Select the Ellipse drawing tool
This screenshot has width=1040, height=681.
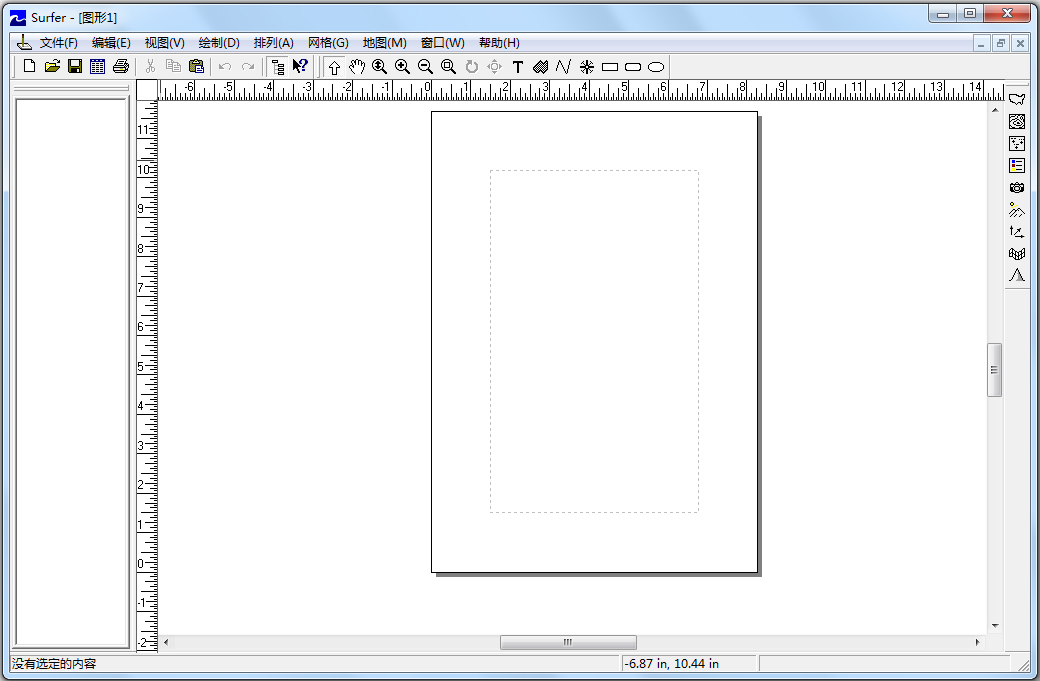click(x=656, y=66)
